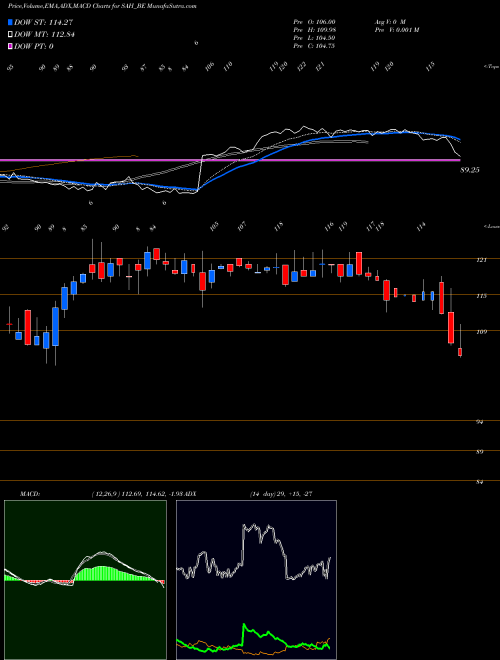Click the magenta horizontal DOW PT line
The image size is (500, 660).
click(230, 160)
